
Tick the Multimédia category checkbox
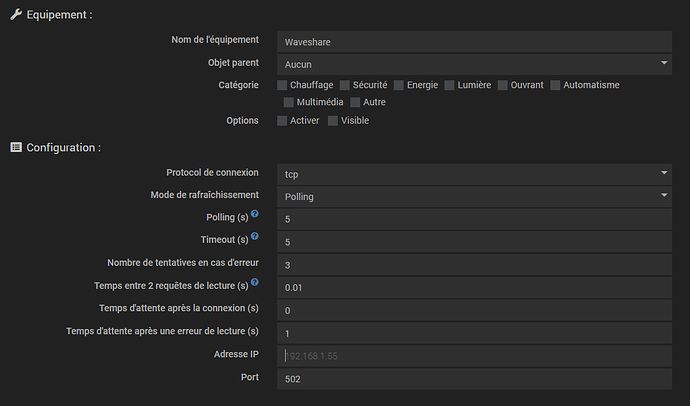[289, 102]
